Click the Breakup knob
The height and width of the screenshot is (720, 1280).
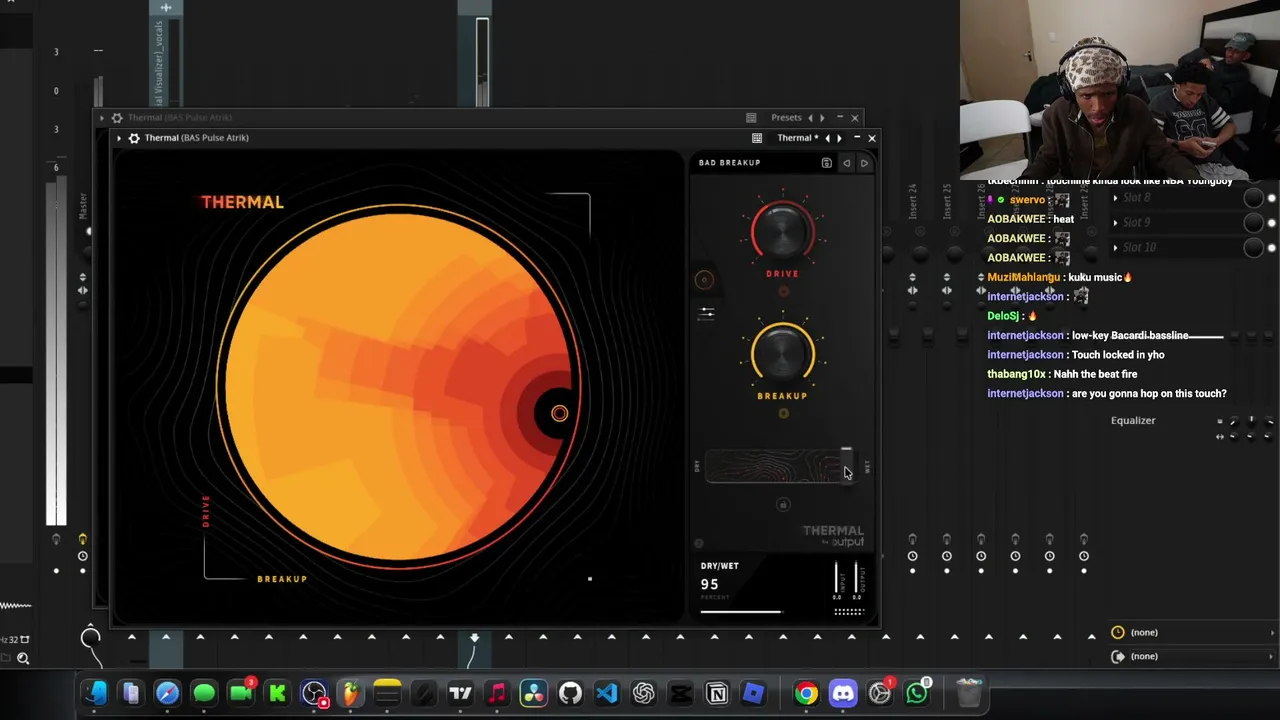coord(783,352)
